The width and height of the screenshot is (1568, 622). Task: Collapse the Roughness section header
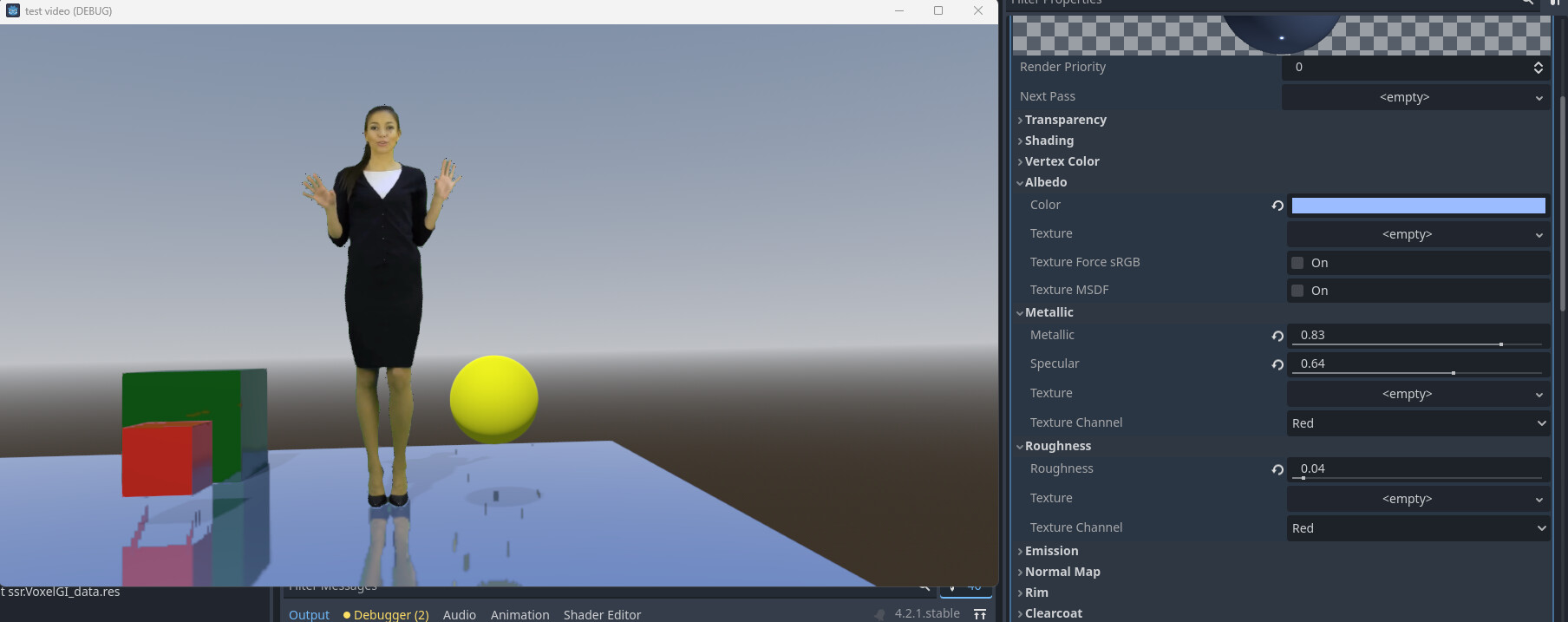pyautogui.click(x=1058, y=446)
